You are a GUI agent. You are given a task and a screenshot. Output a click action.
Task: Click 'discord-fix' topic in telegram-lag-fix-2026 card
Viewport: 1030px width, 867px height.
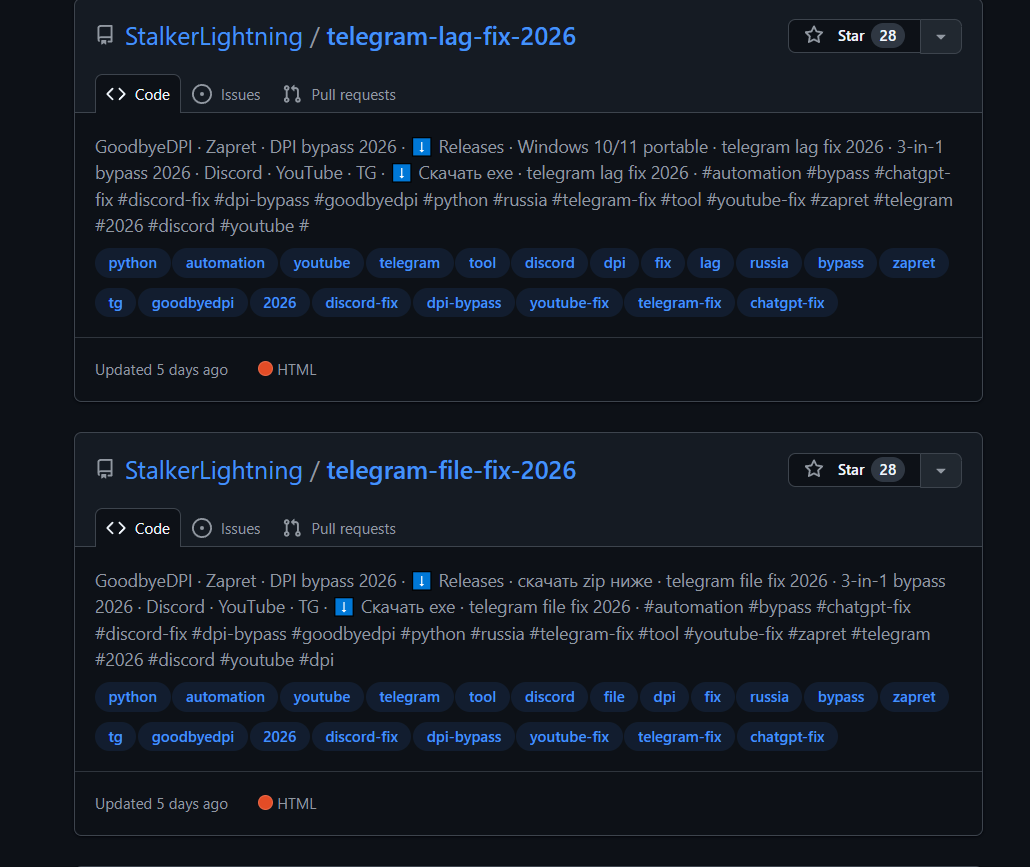362,303
